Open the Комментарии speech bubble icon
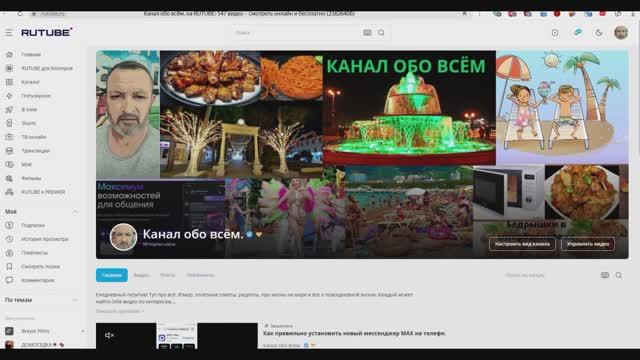 click(x=9, y=280)
